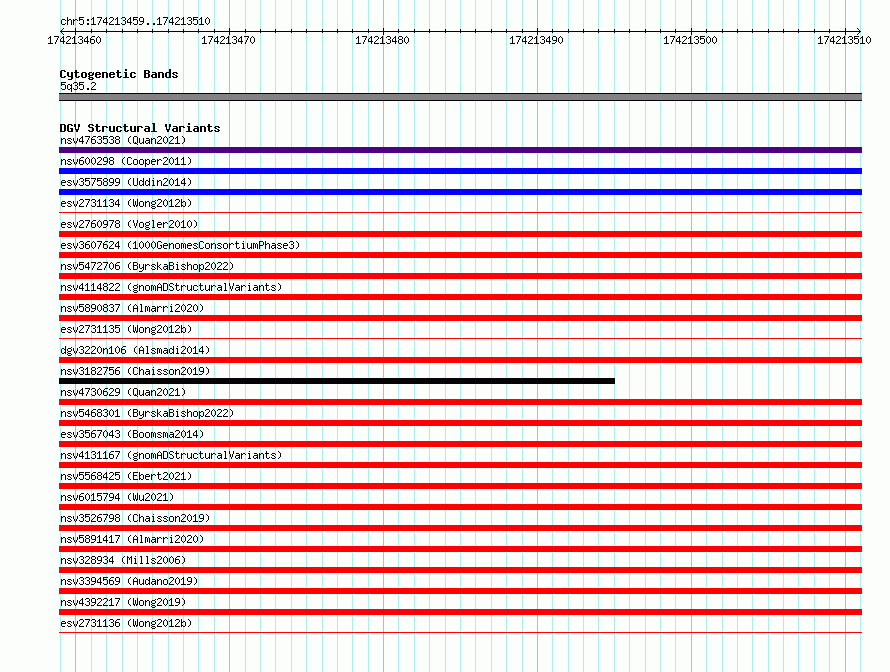Select the purple bar under nsv4763538
The width and height of the screenshot is (890, 672).
pyautogui.click(x=460, y=150)
